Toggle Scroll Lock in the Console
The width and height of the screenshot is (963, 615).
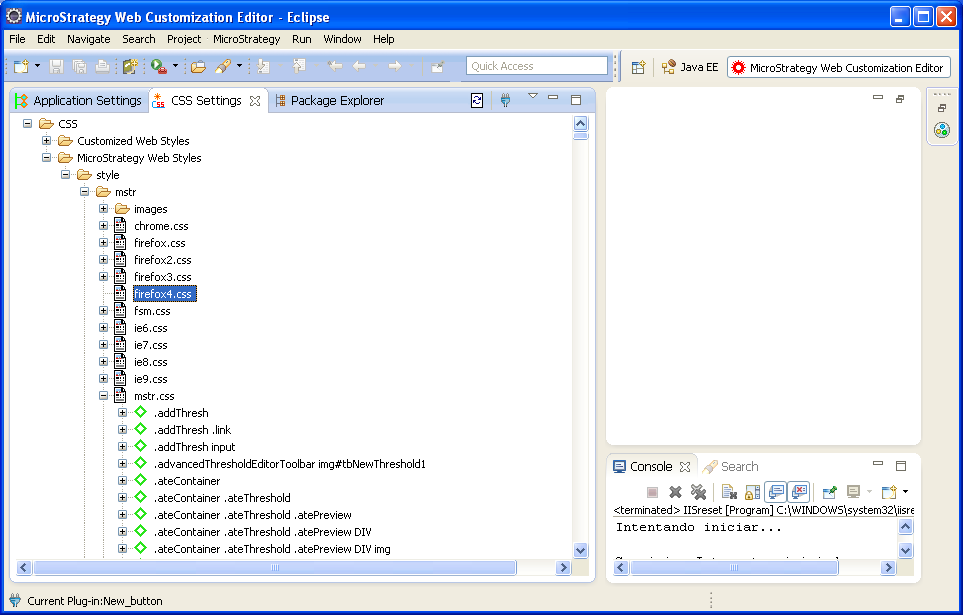(751, 491)
